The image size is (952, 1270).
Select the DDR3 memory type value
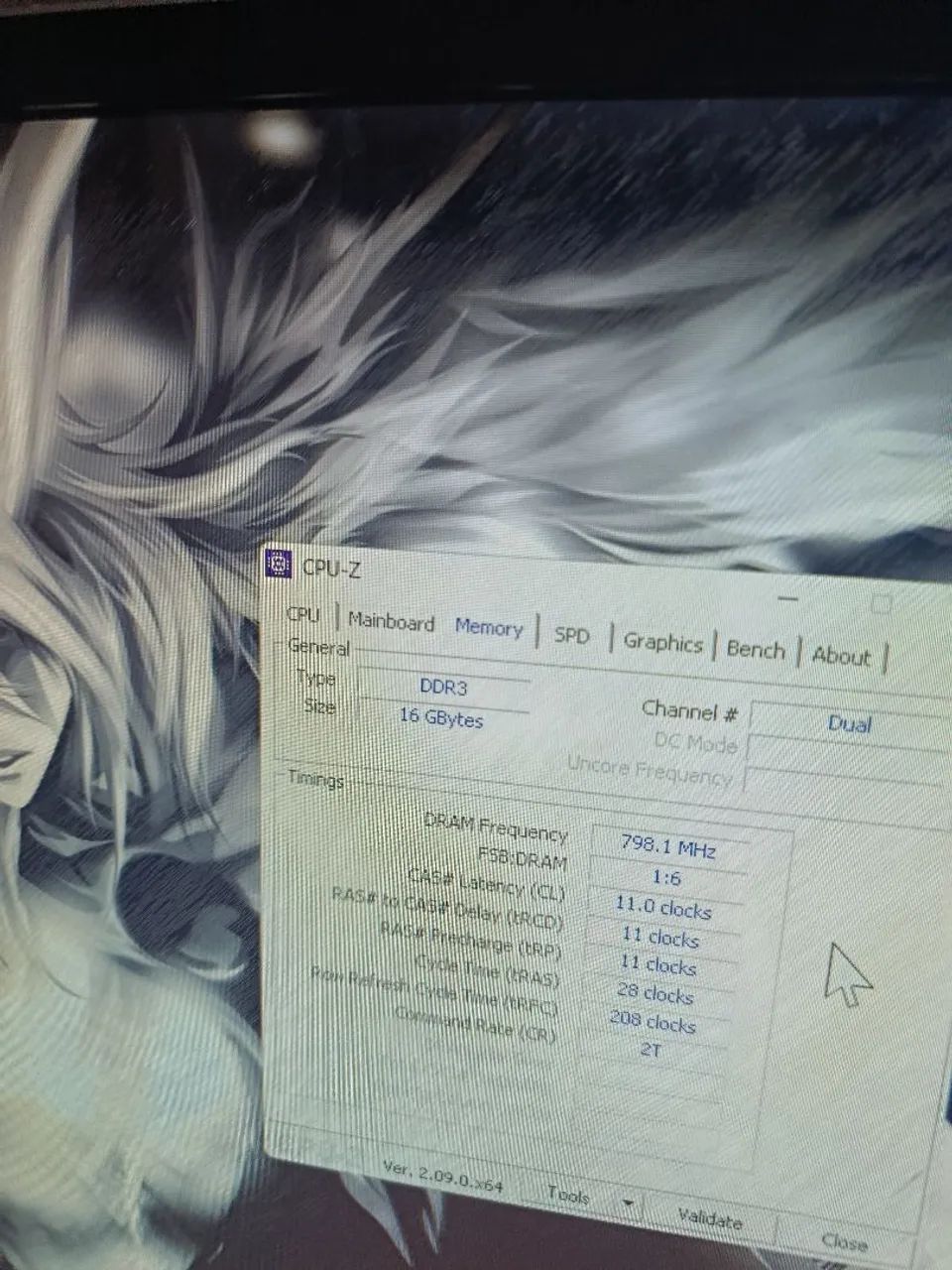pyautogui.click(x=443, y=687)
